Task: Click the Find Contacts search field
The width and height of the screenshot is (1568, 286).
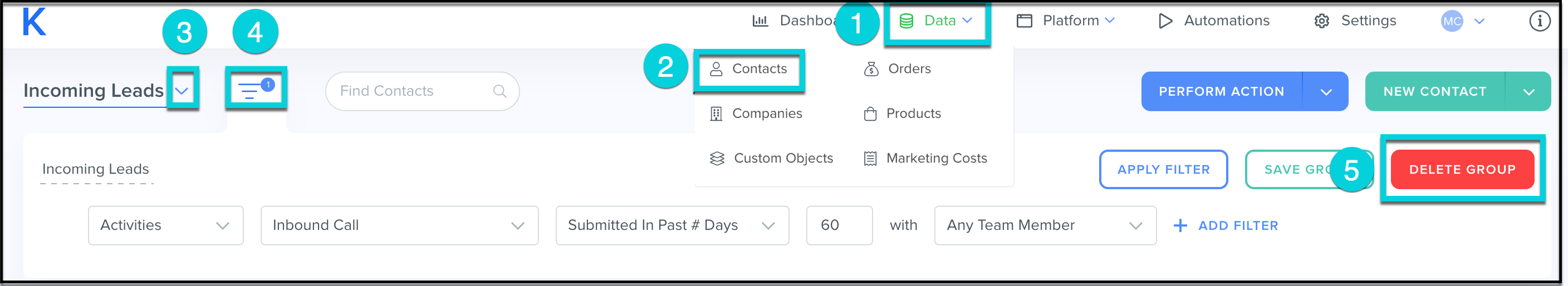Action: 414,91
